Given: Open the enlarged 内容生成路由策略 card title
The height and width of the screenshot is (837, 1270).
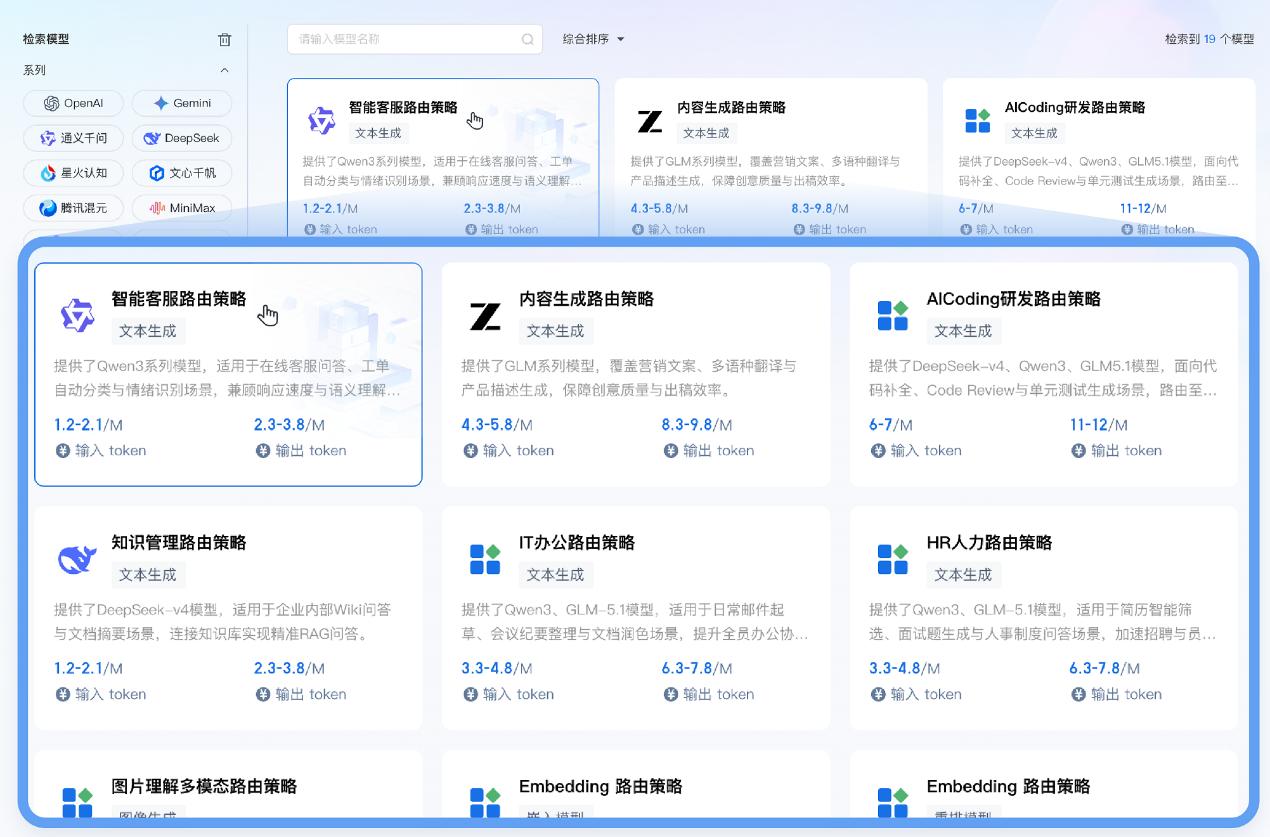Looking at the screenshot, I should (x=587, y=299).
